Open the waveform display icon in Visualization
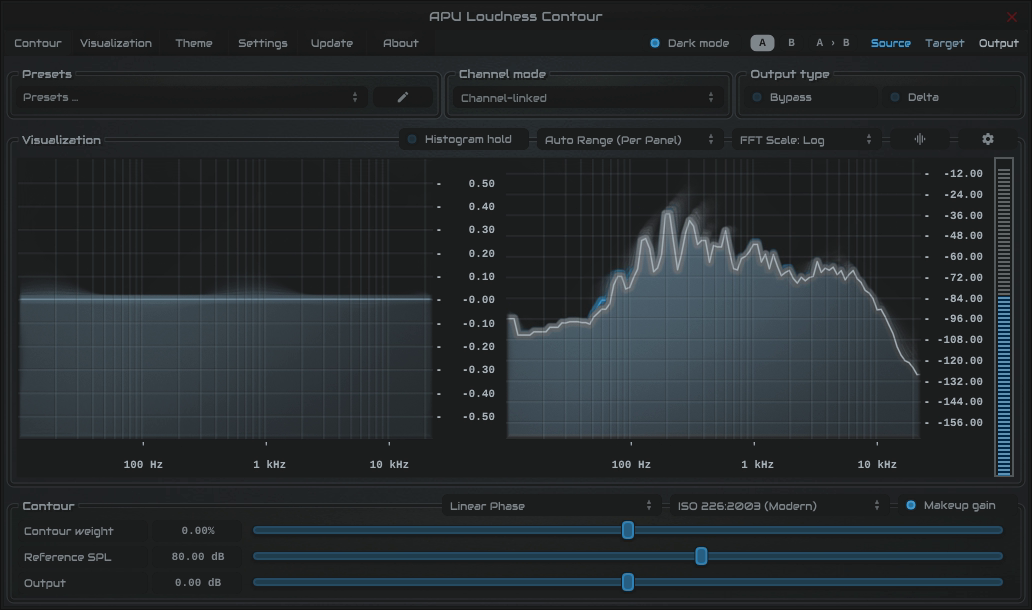The height and width of the screenshot is (610, 1032). point(919,140)
